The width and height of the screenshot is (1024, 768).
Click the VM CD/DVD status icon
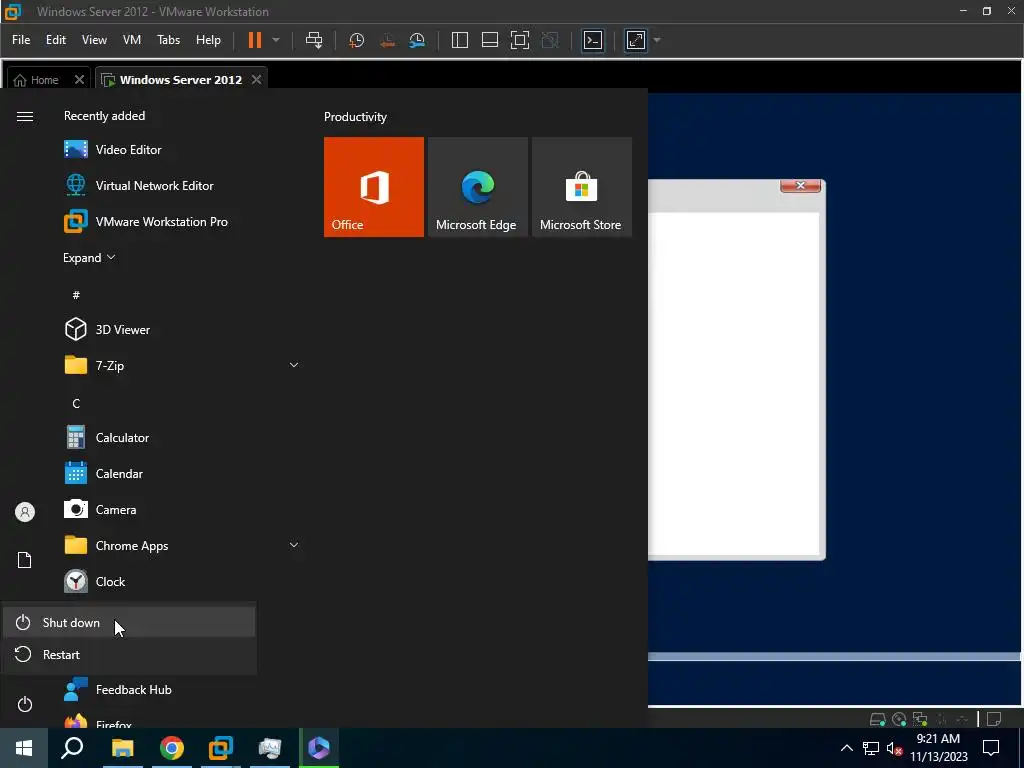click(899, 719)
